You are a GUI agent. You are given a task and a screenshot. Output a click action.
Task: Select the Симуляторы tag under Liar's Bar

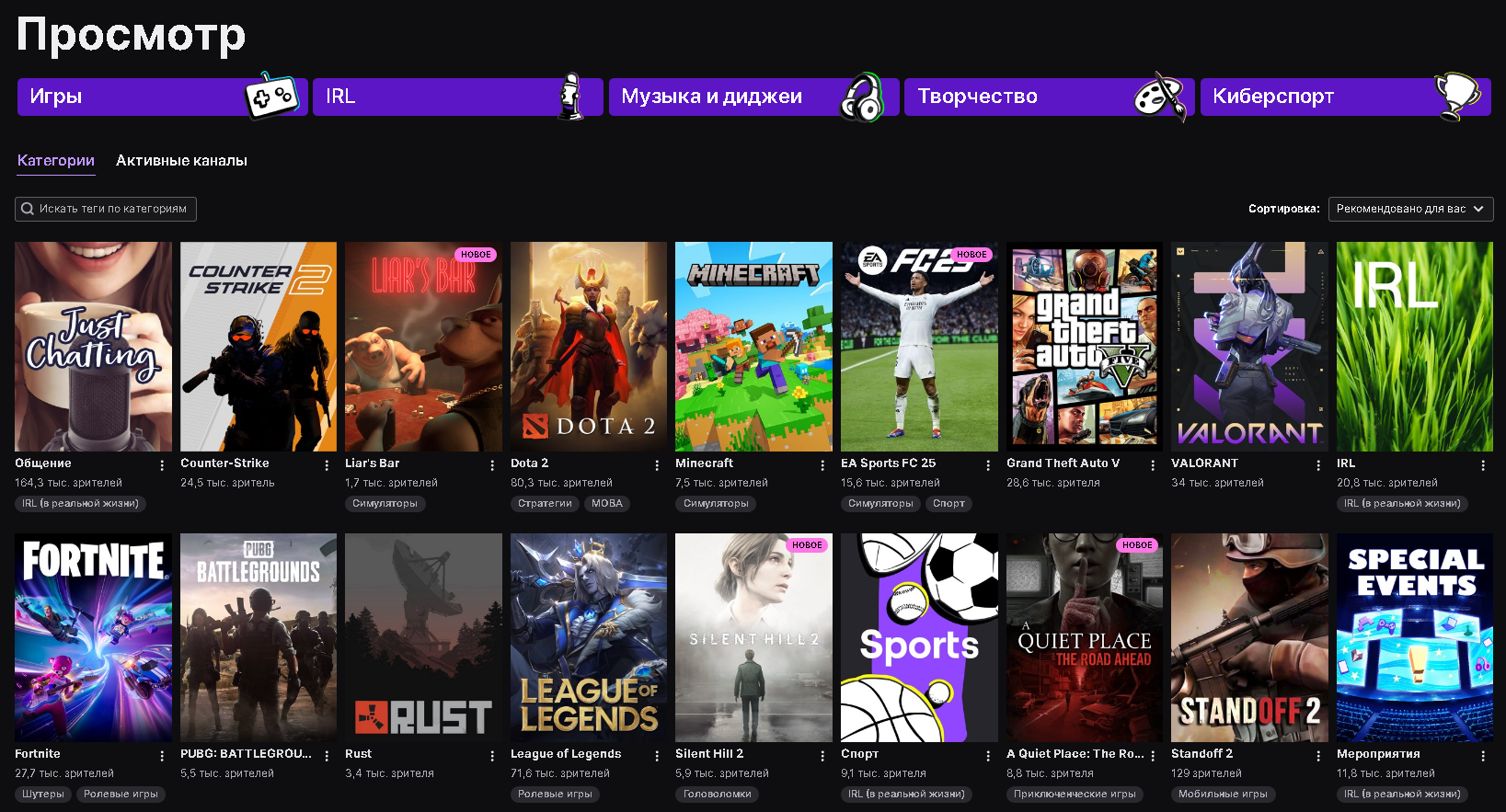385,504
